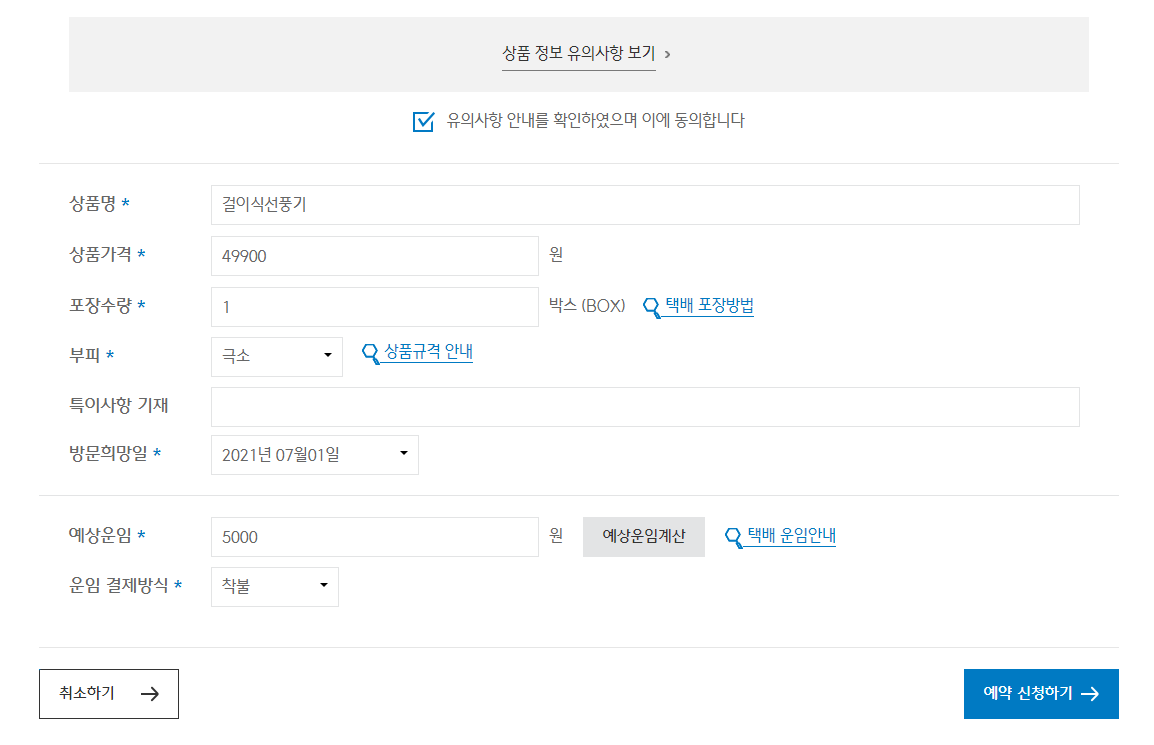The height and width of the screenshot is (745, 1154).
Task: Click the 박스 (BOX) unit text
Action: pyautogui.click(x=587, y=306)
